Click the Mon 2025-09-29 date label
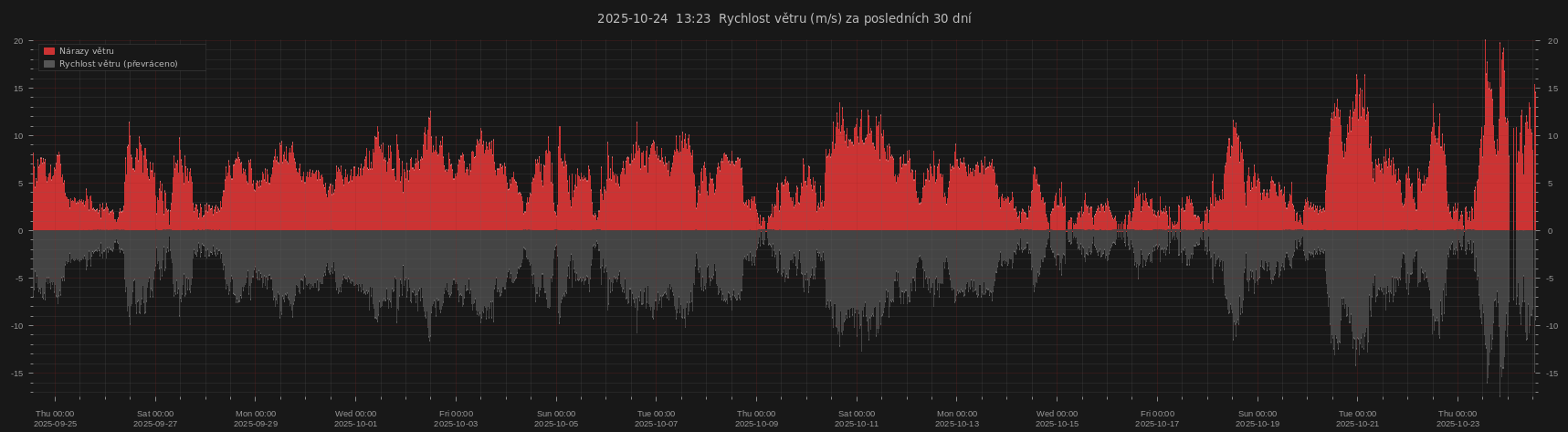This screenshot has width=1568, height=432. pyautogui.click(x=256, y=418)
